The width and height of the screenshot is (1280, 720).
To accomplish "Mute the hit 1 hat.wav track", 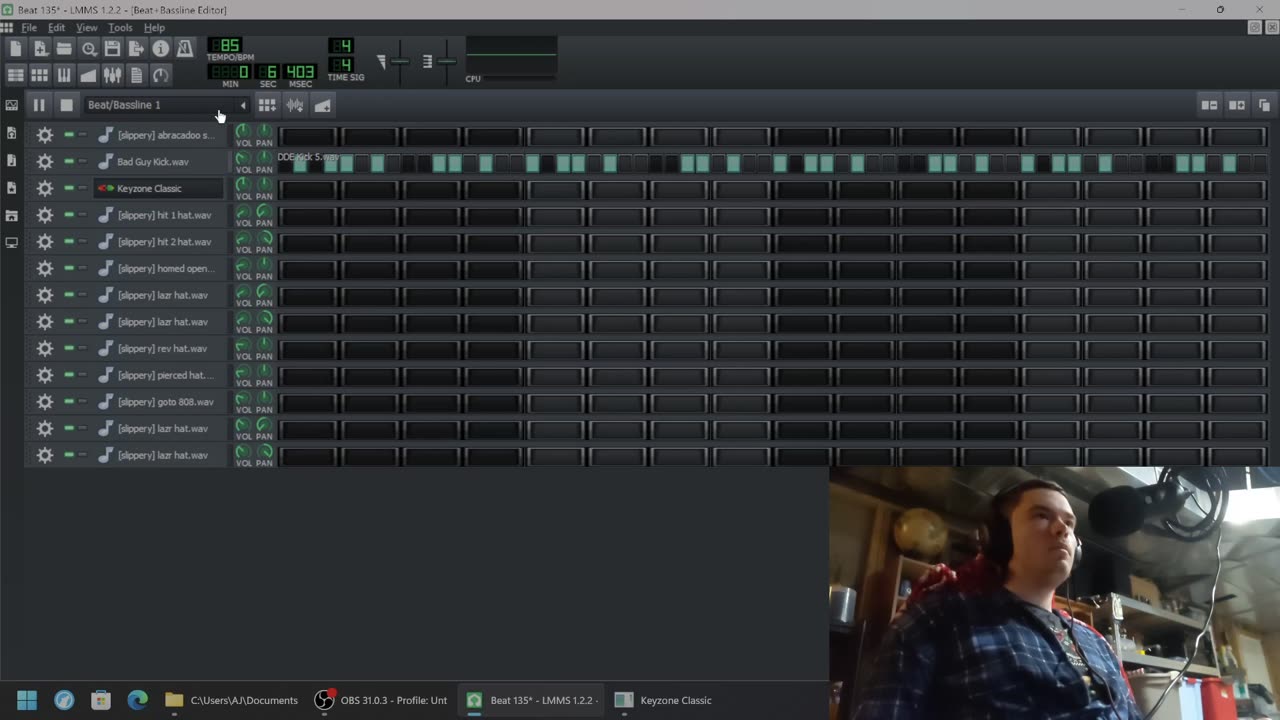I will (x=69, y=215).
